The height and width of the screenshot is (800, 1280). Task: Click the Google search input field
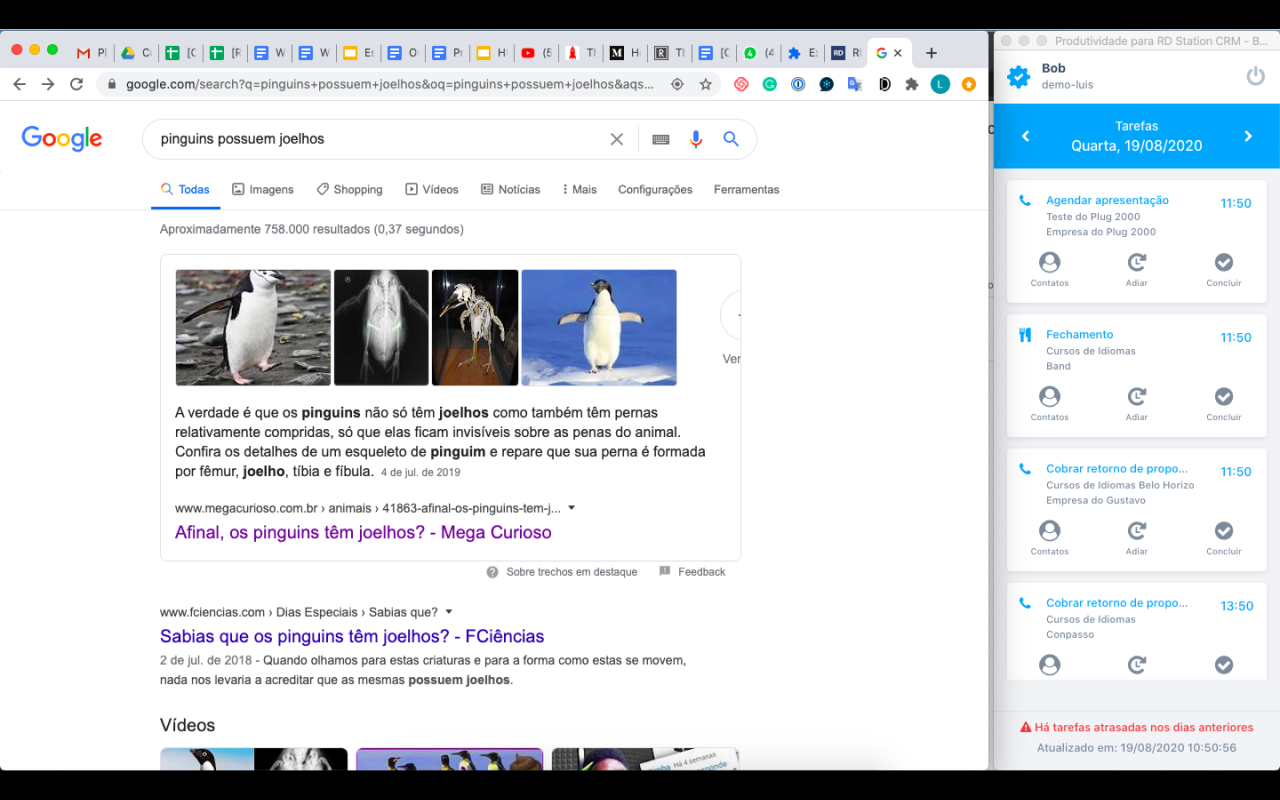(x=380, y=139)
